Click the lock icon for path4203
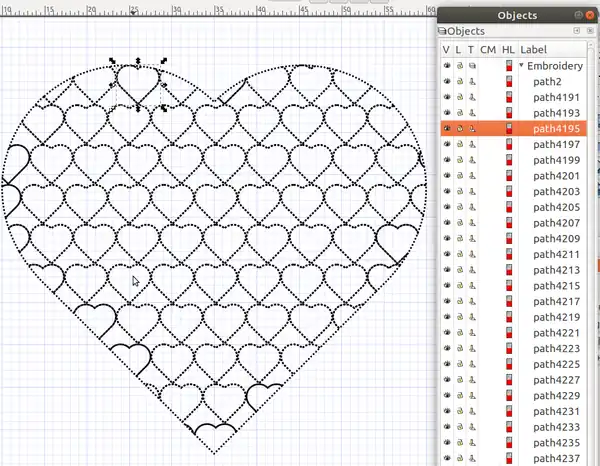The width and height of the screenshot is (600, 466). pyautogui.click(x=459, y=191)
